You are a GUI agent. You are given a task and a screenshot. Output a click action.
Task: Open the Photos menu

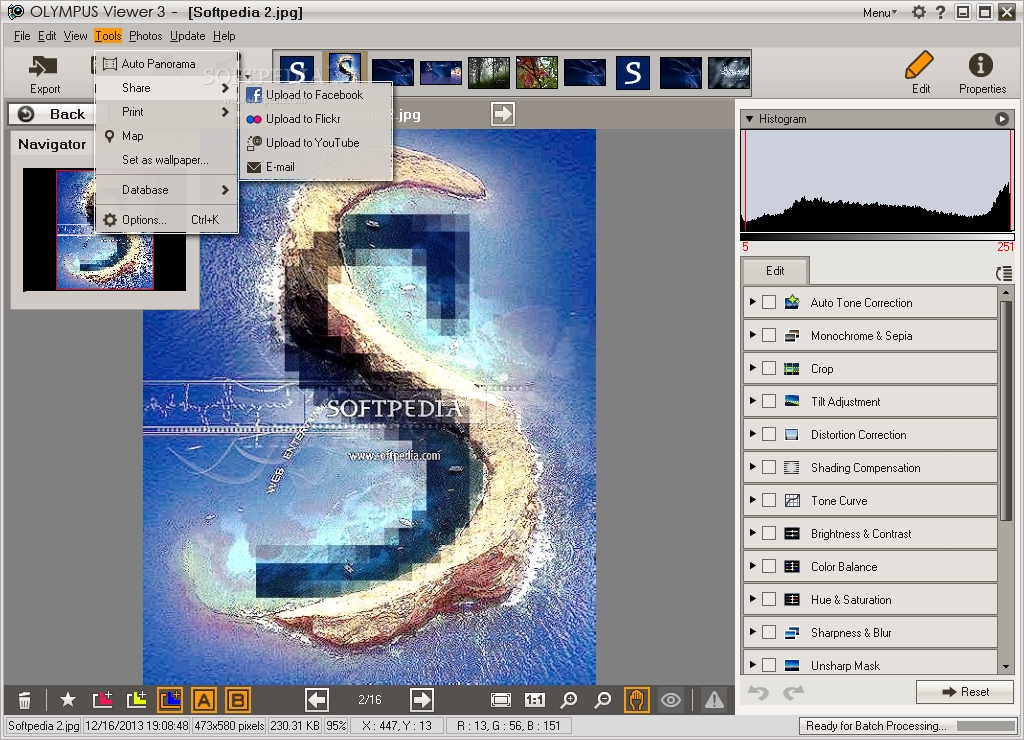click(x=145, y=36)
